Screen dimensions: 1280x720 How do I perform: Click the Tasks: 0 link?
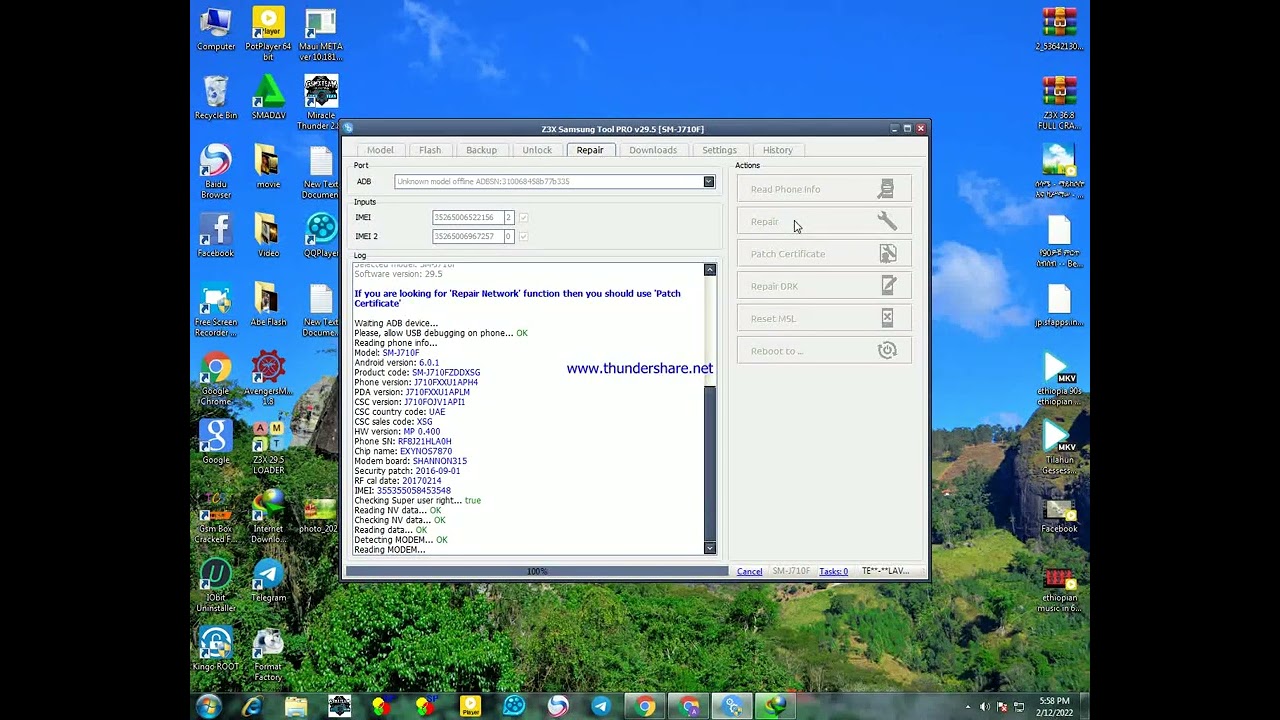pos(833,571)
